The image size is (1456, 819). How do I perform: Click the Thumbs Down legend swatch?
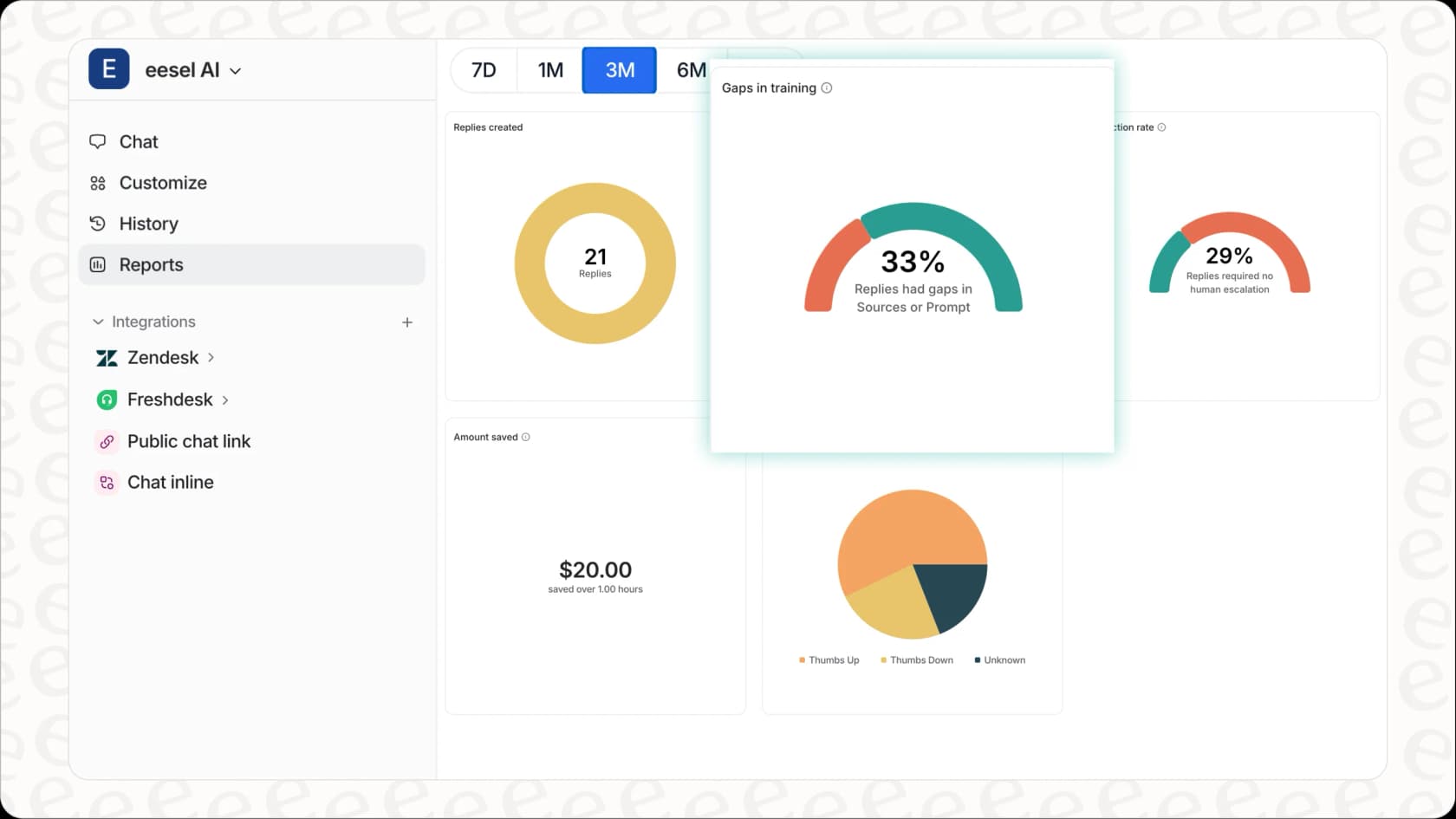pos(883,660)
